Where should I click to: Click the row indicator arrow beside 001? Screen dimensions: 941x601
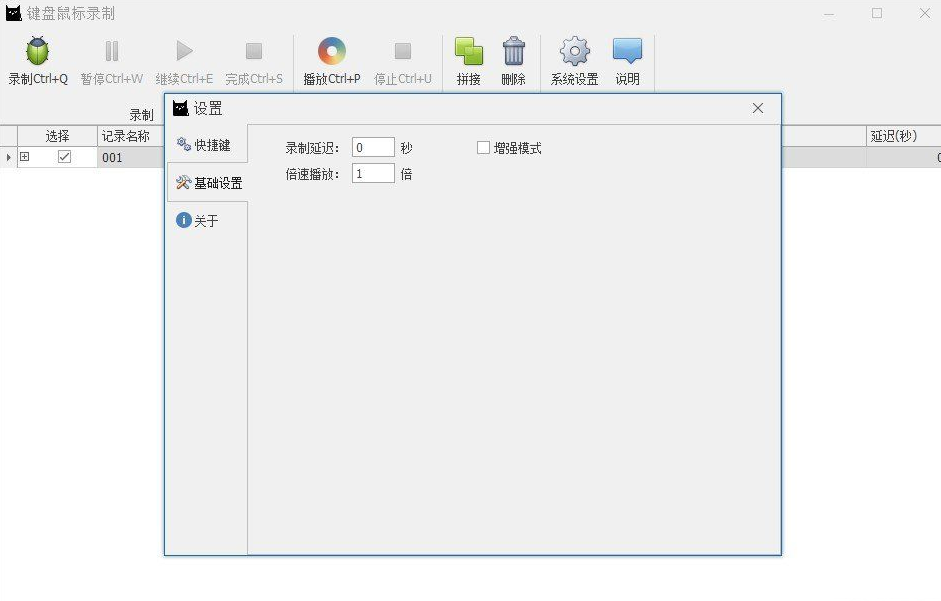tap(9, 157)
